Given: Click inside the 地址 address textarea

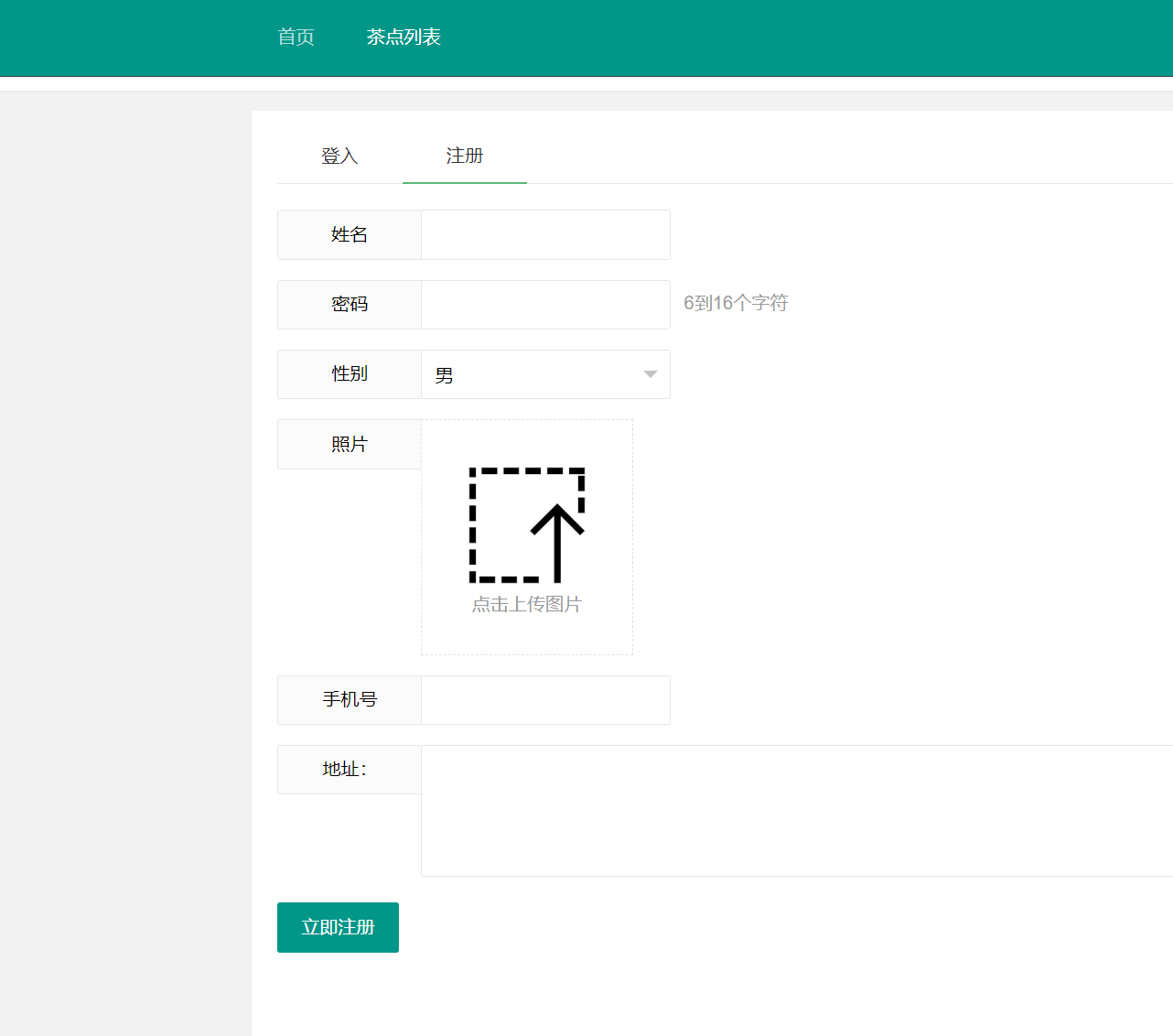Looking at the screenshot, I should [x=796, y=811].
